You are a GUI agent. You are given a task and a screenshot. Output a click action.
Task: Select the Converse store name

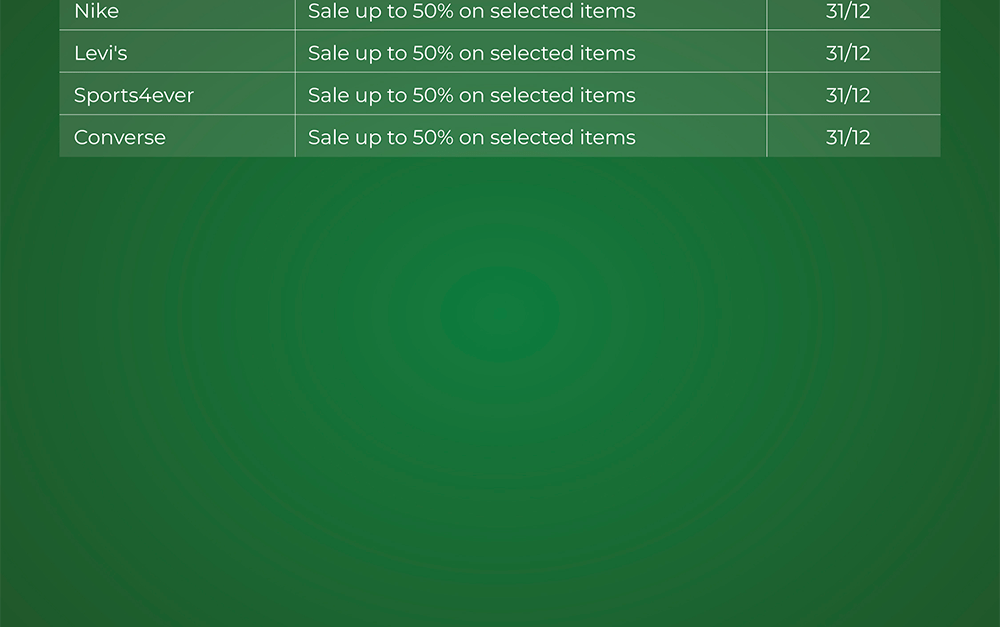[x=120, y=137]
